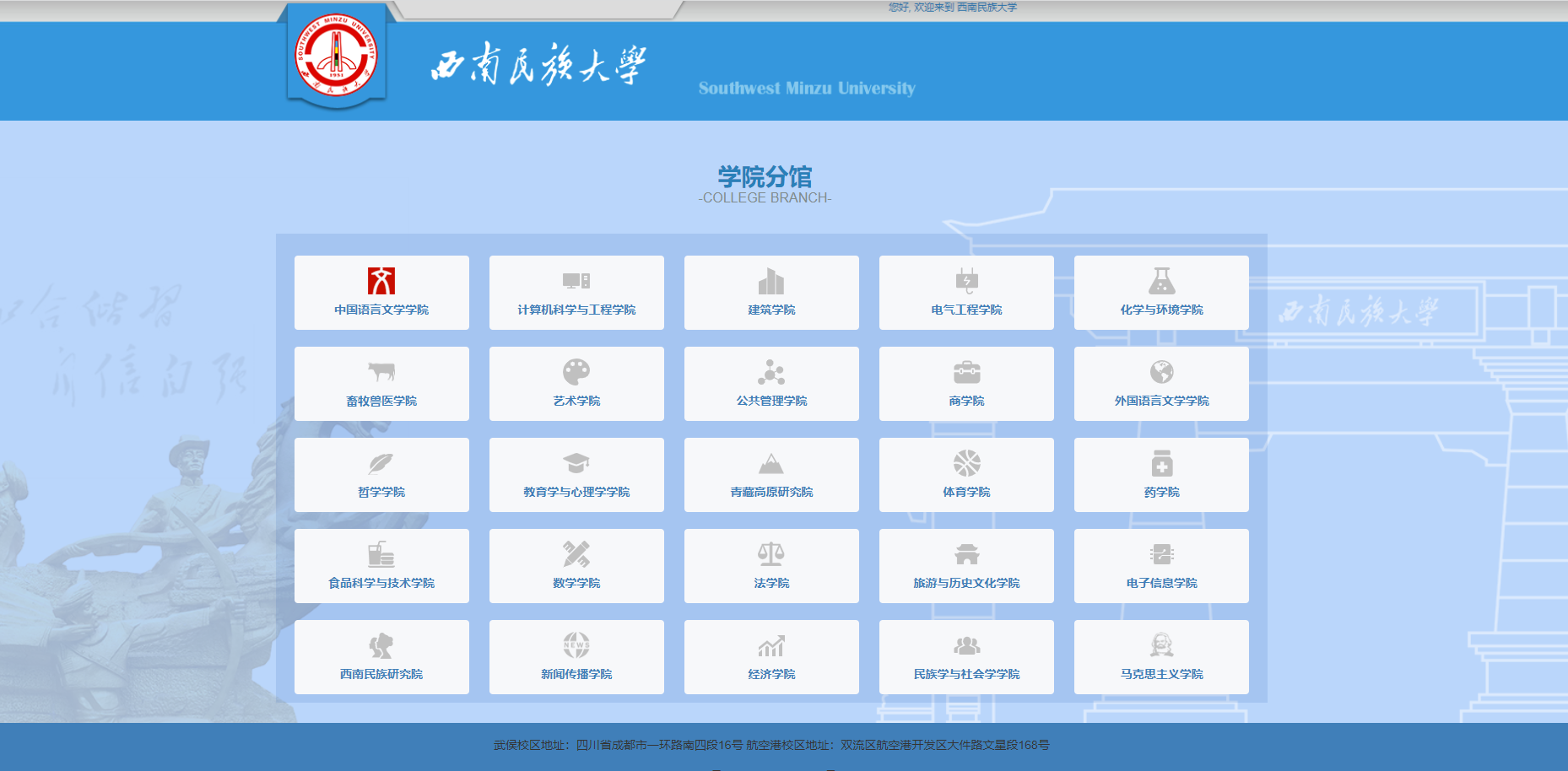The image size is (1568, 771).
Task: Open the 民族学与社会学学院 link
Action: click(966, 674)
